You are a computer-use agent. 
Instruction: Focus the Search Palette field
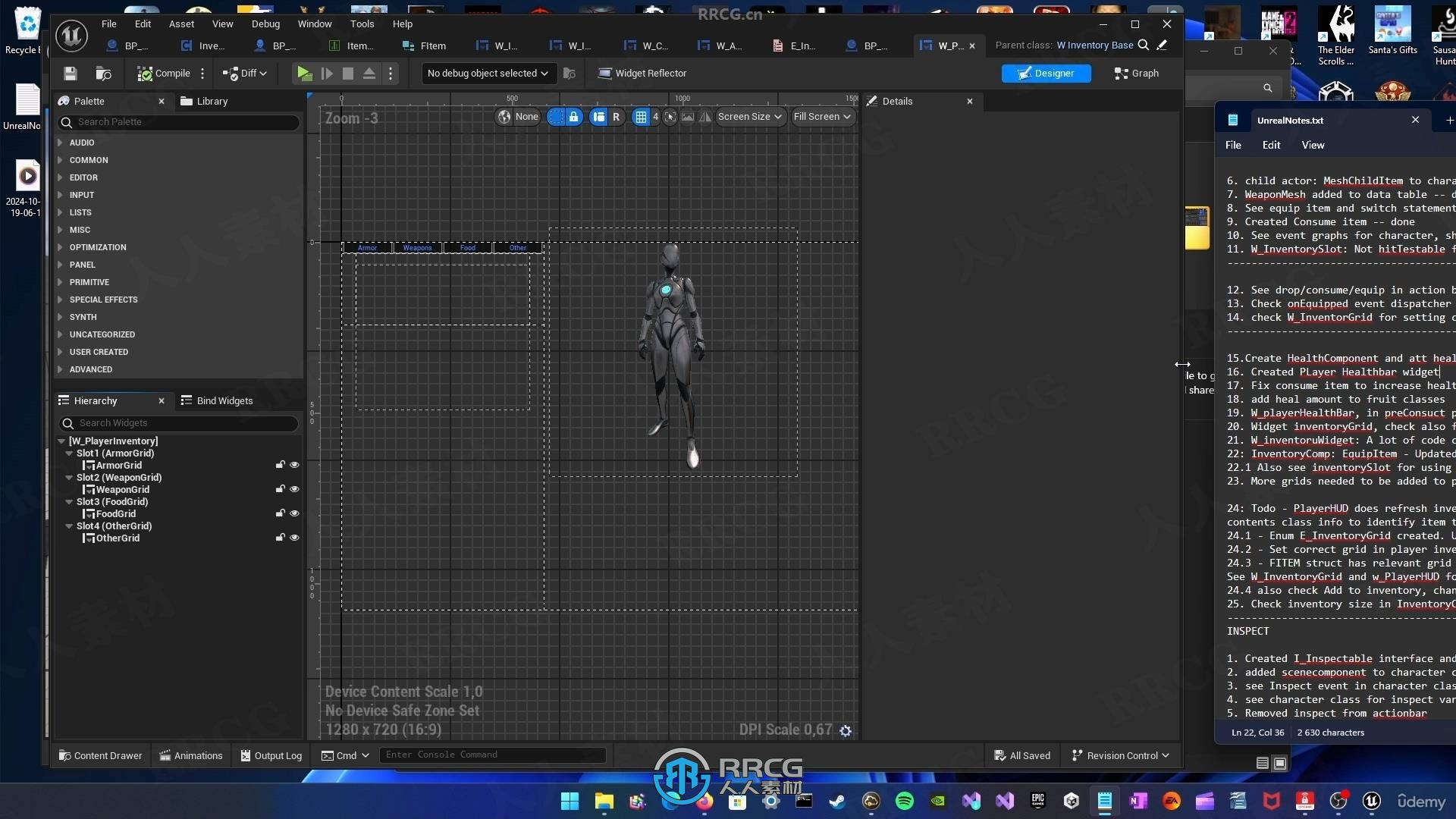click(179, 122)
